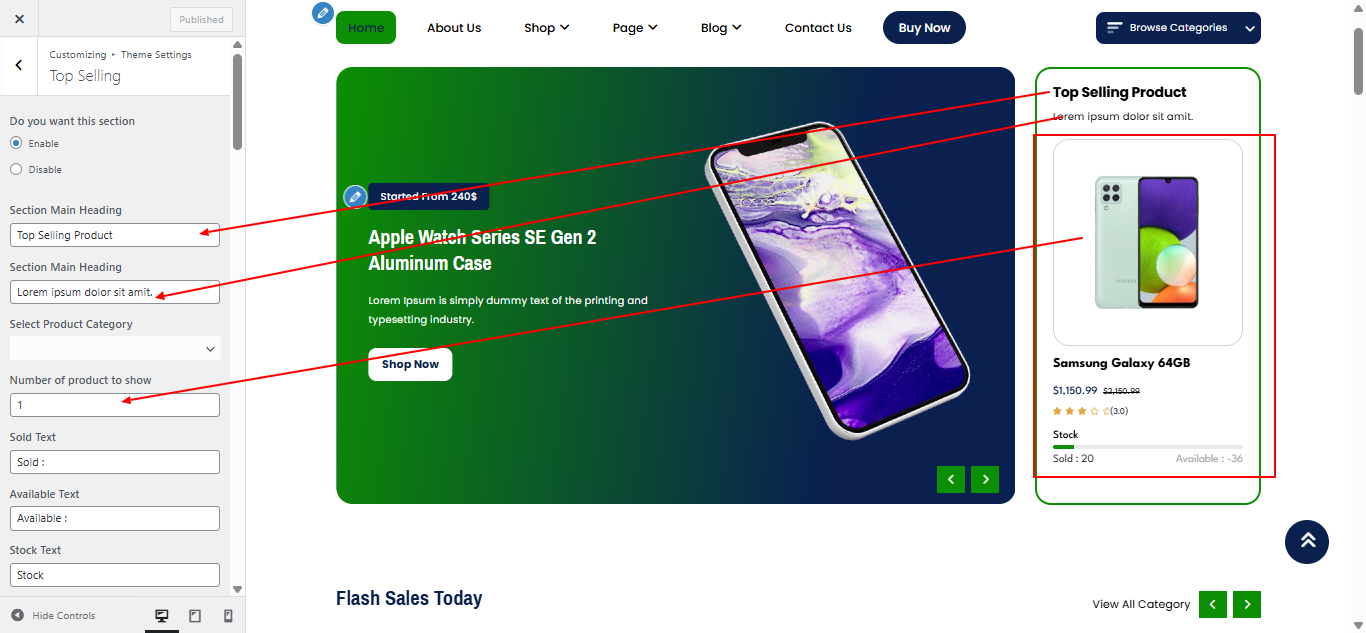Switch to desktop preview icon

[x=162, y=616]
